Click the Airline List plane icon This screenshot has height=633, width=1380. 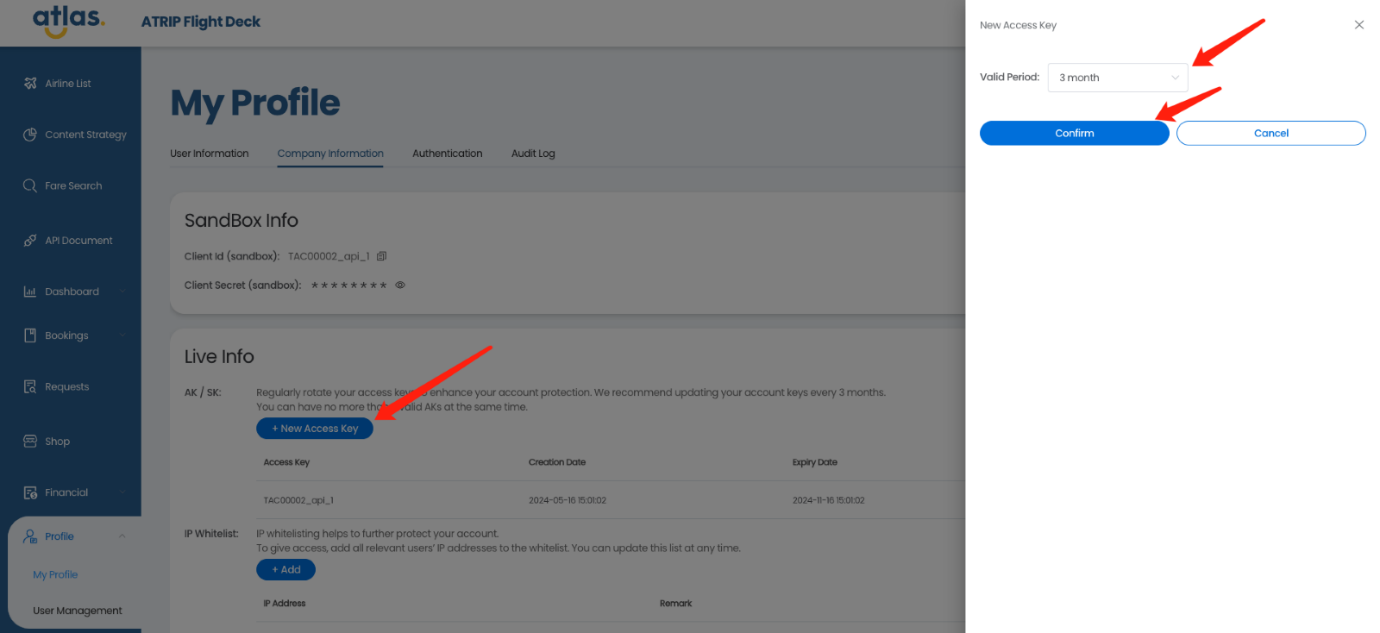tap(30, 83)
